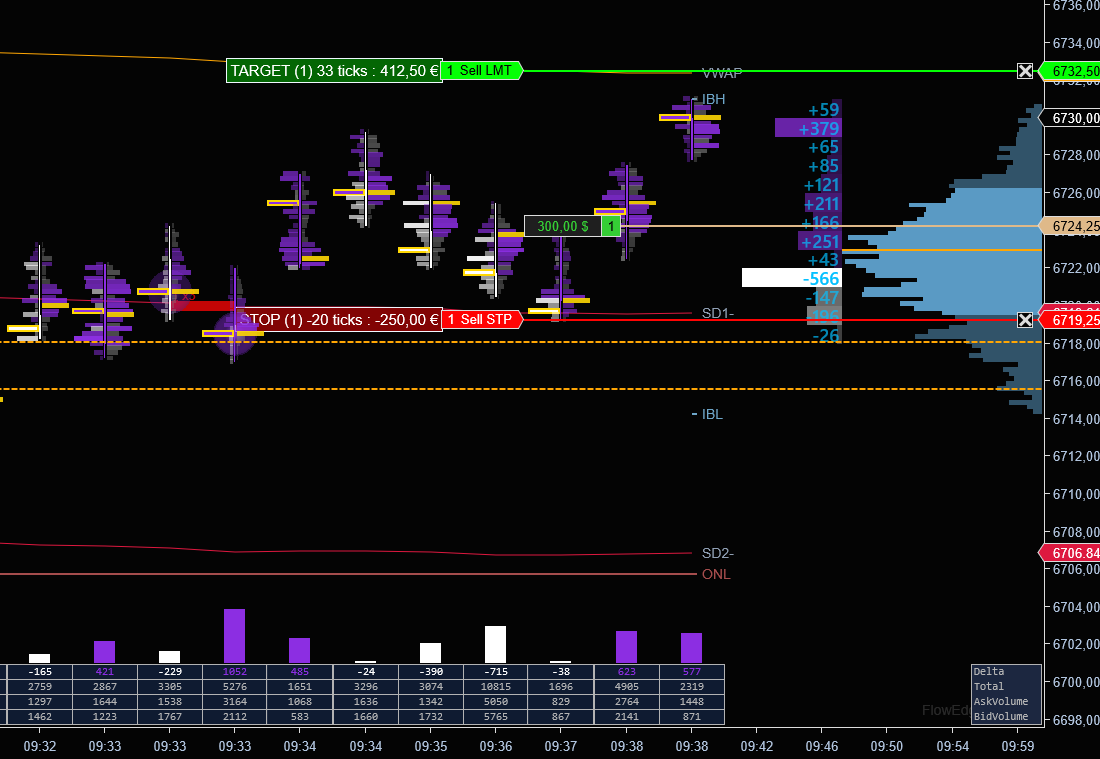The width and height of the screenshot is (1100, 759).
Task: Click the tall purple delta bar for 1052
Action: click(x=234, y=636)
